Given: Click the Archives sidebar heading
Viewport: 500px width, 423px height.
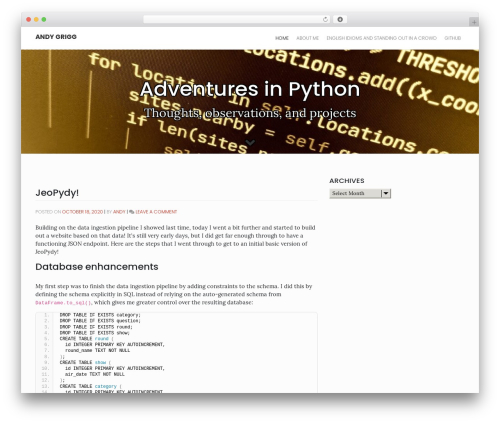Looking at the screenshot, I should click(x=347, y=181).
